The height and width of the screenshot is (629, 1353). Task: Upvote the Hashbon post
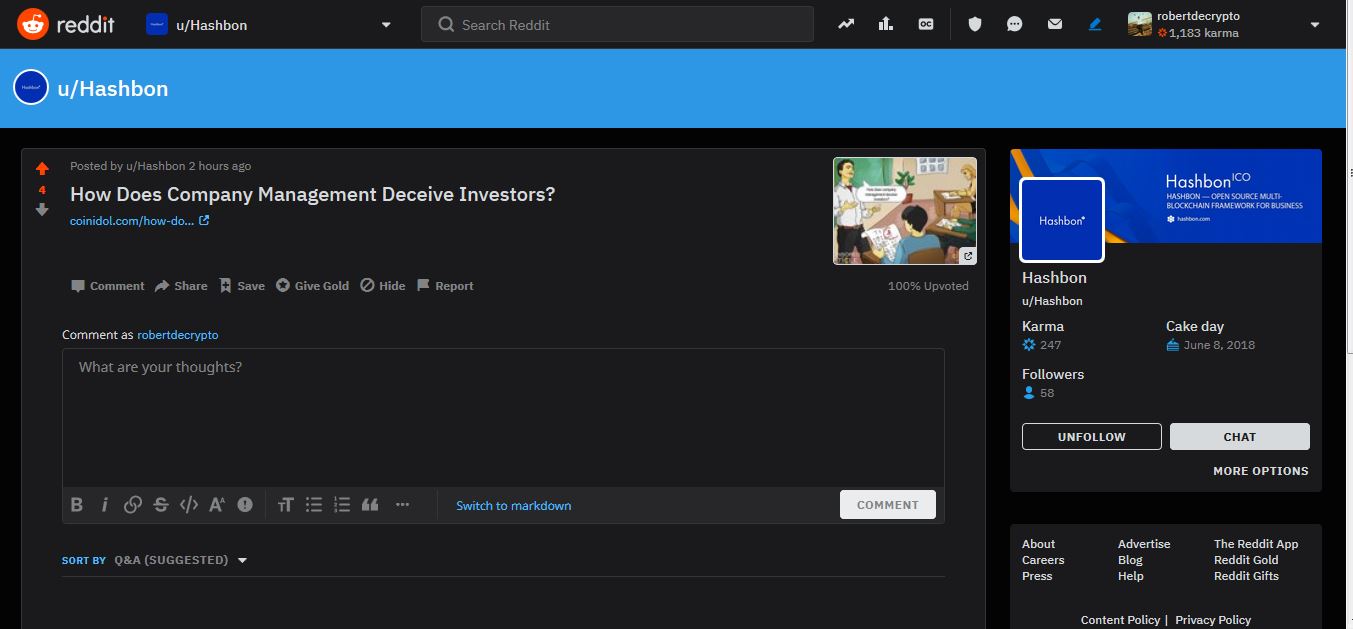point(42,169)
